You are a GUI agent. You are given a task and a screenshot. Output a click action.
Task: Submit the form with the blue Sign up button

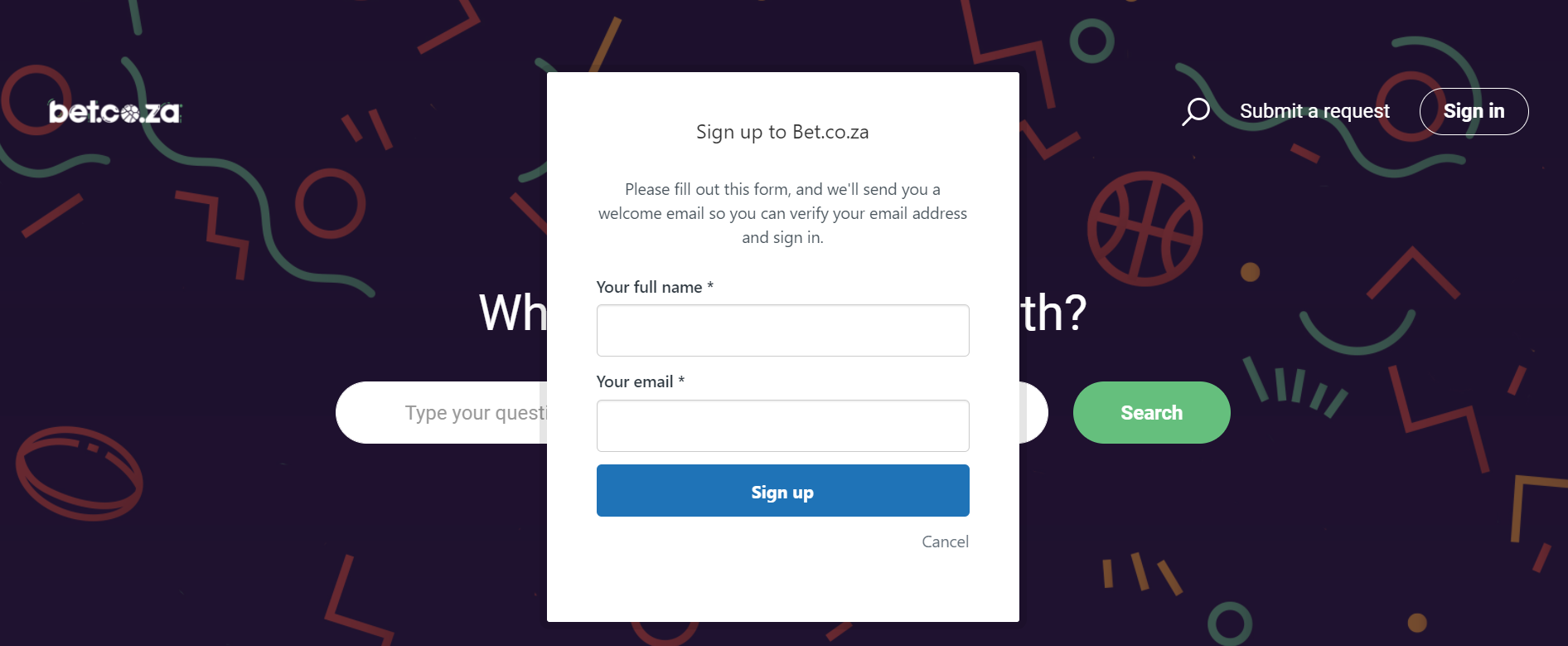click(782, 491)
